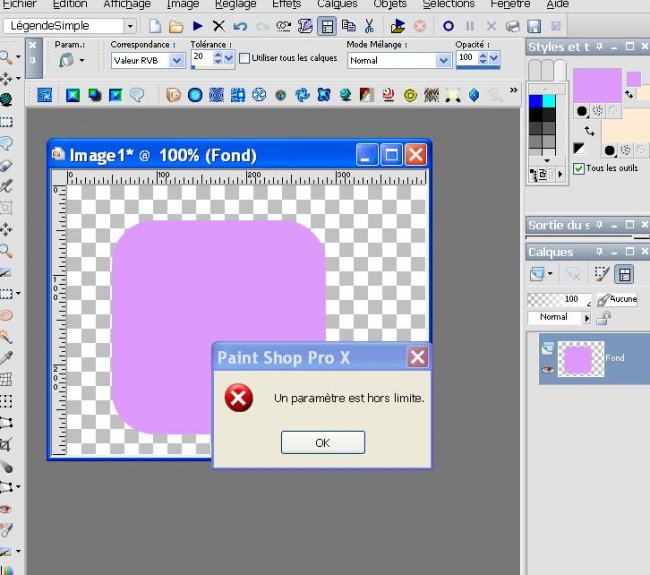Swap foreground and background materials arrow
The image size is (650, 575).
[x=589, y=132]
